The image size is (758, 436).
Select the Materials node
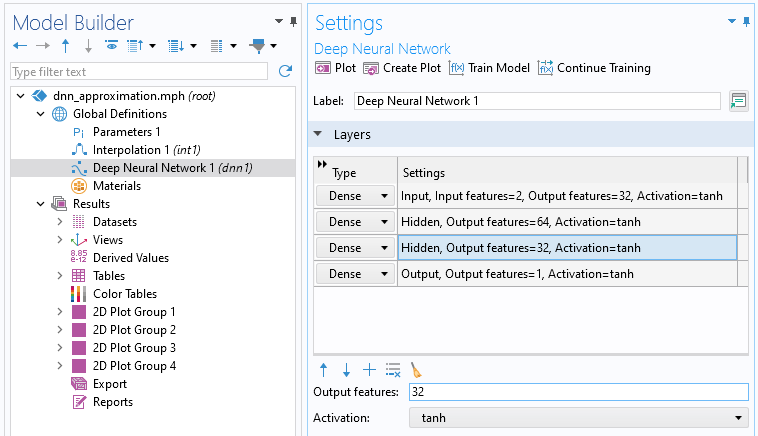[x=117, y=186]
